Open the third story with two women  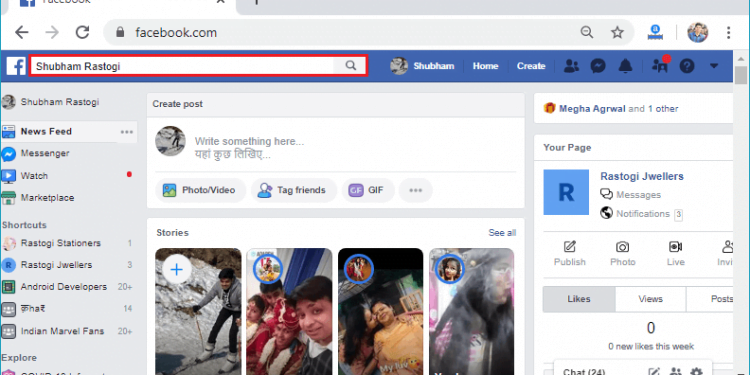(381, 311)
